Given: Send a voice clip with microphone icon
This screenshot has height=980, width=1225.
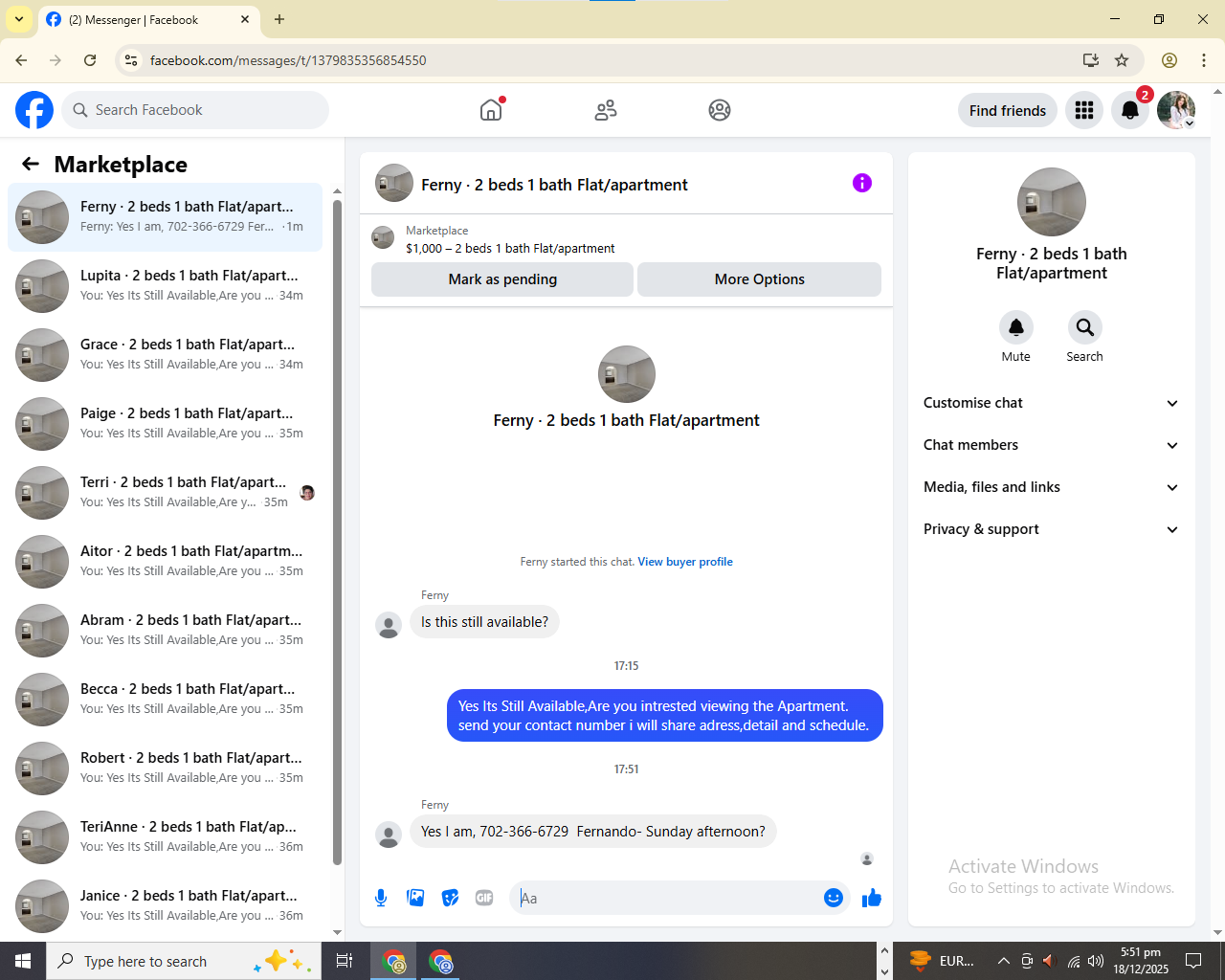Looking at the screenshot, I should (381, 898).
